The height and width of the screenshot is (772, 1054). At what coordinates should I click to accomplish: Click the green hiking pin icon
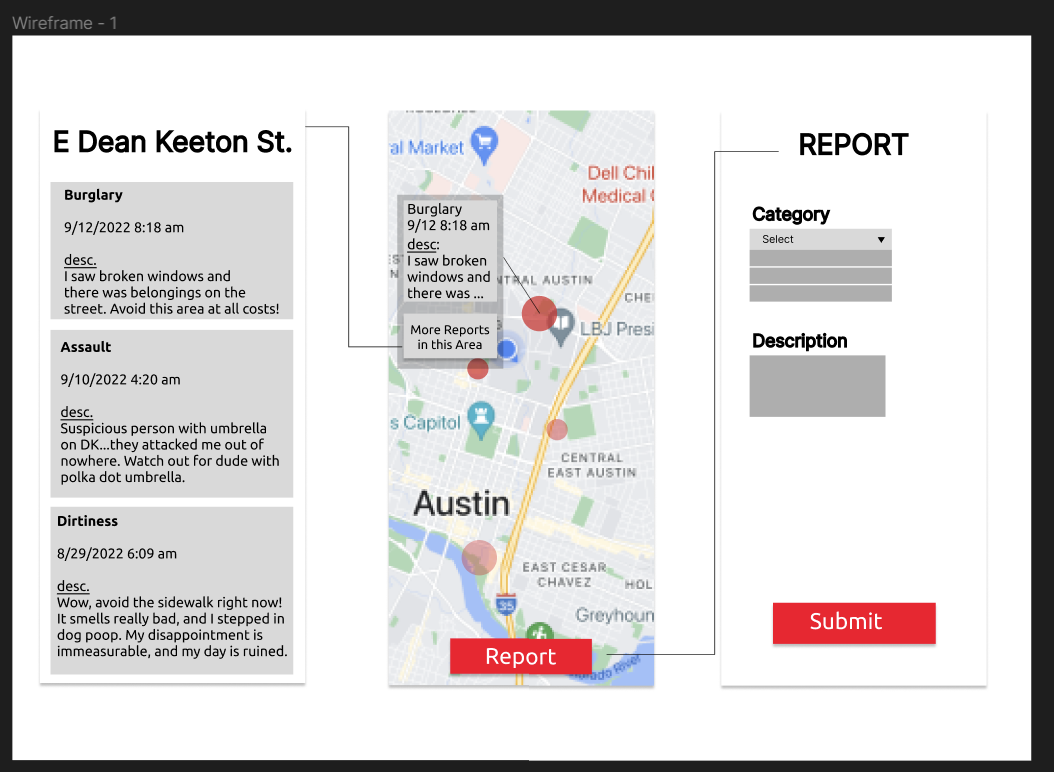pyautogui.click(x=539, y=632)
